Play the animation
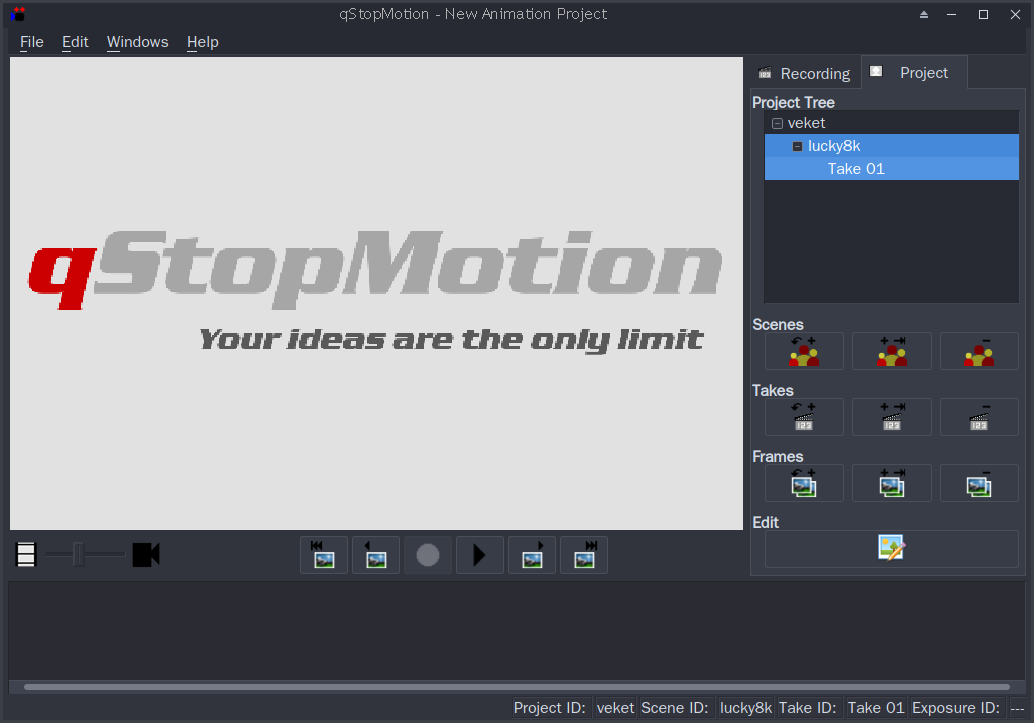The image size is (1034, 723). [x=479, y=555]
